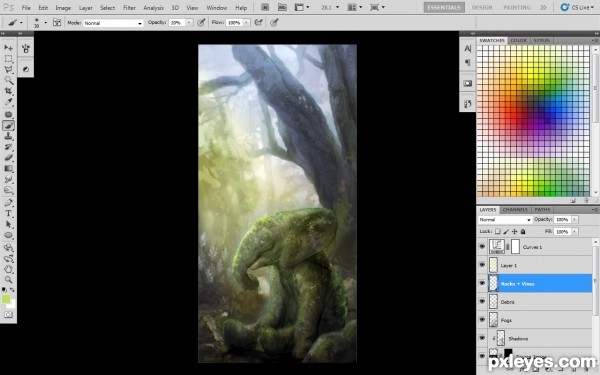Image resolution: width=600 pixels, height=375 pixels.
Task: Toggle lock transparent pixels
Action: (497, 232)
